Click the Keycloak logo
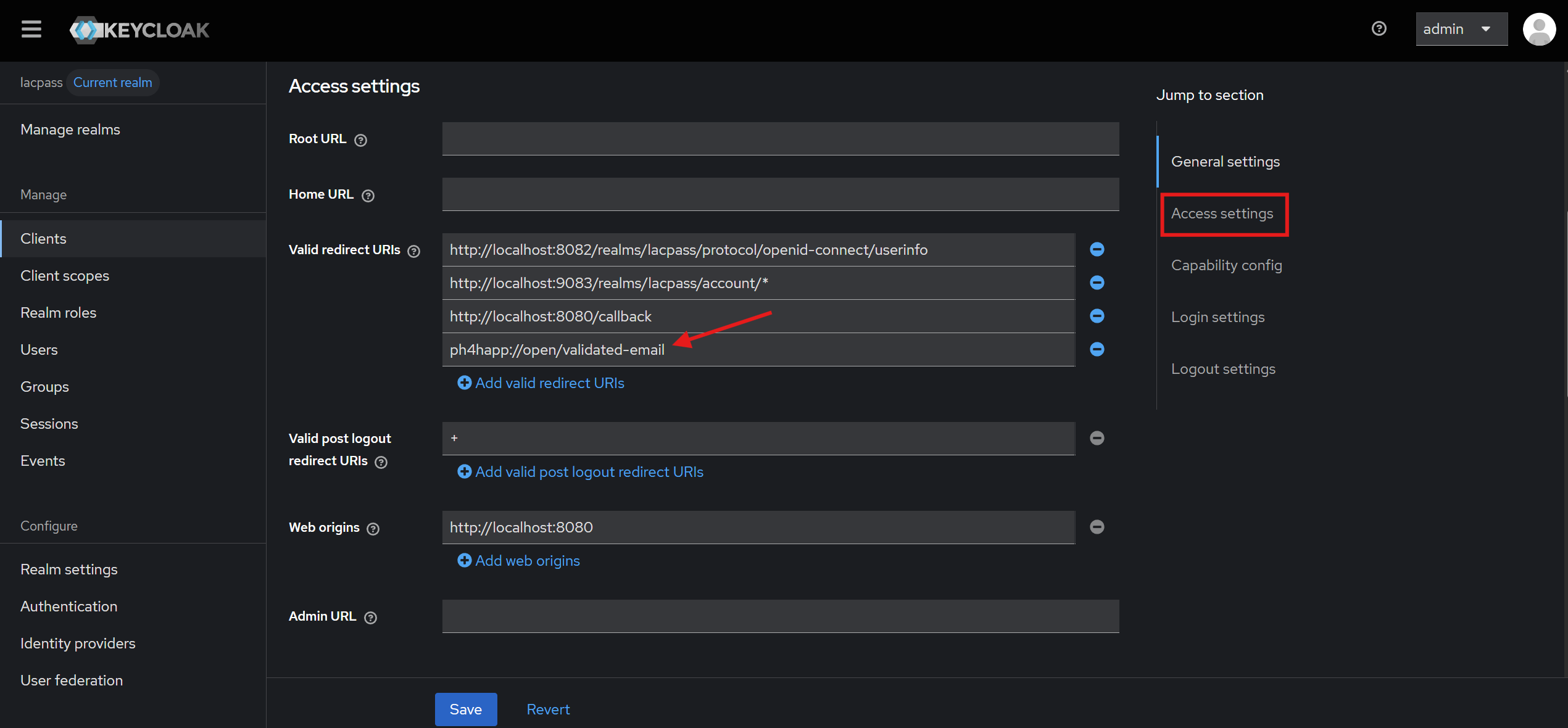The height and width of the screenshot is (728, 1568). tap(139, 30)
